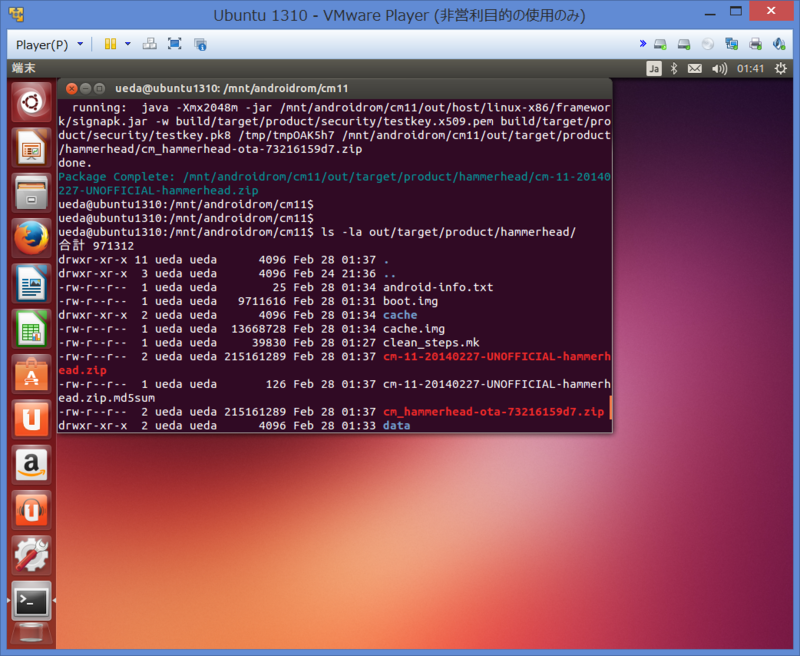Viewport: 800px width, 656px height.
Task: Minimize the terminal window
Action: click(x=85, y=89)
